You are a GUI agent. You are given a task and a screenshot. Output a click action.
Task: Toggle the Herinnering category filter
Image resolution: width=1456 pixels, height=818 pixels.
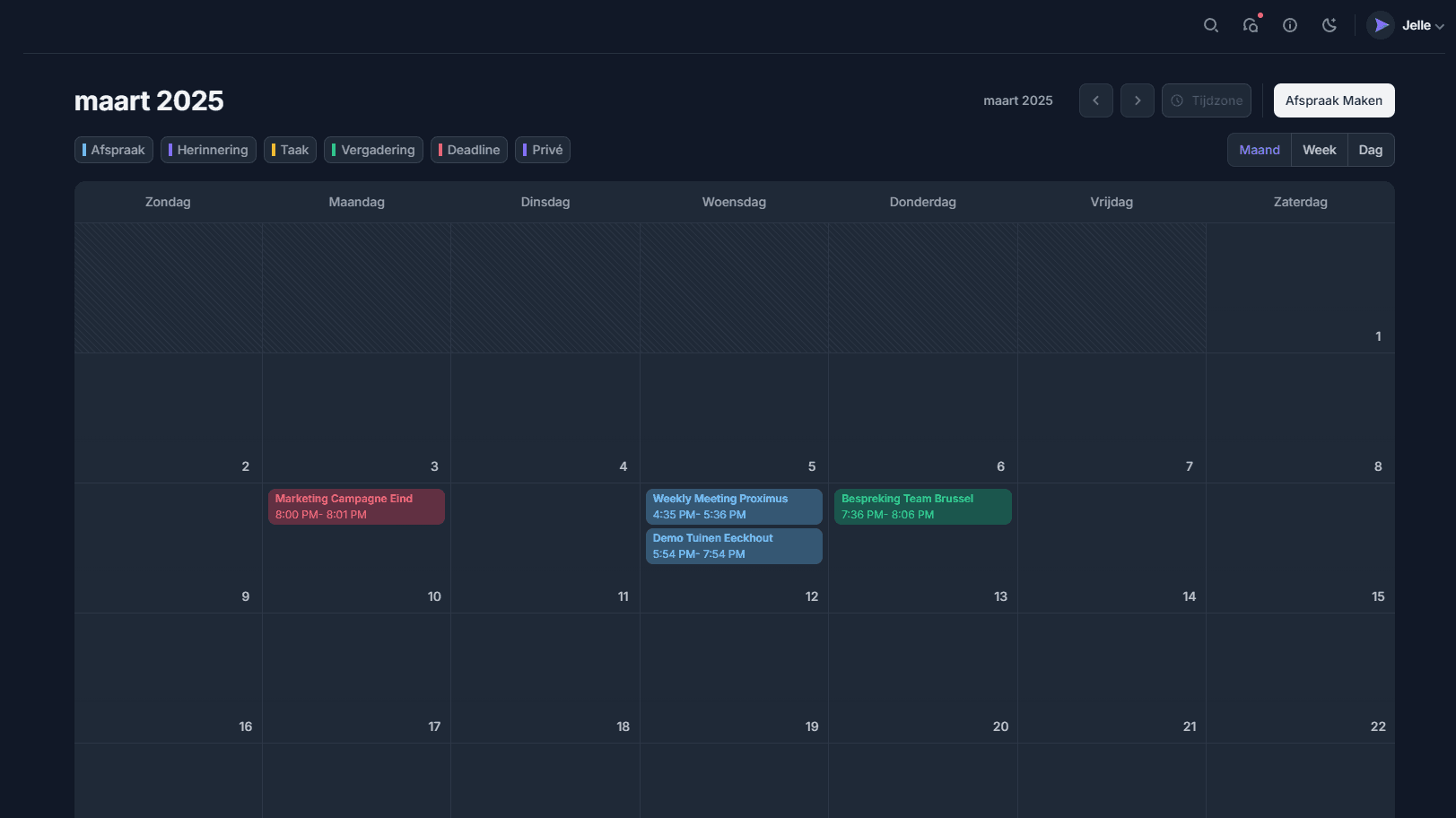(x=208, y=150)
